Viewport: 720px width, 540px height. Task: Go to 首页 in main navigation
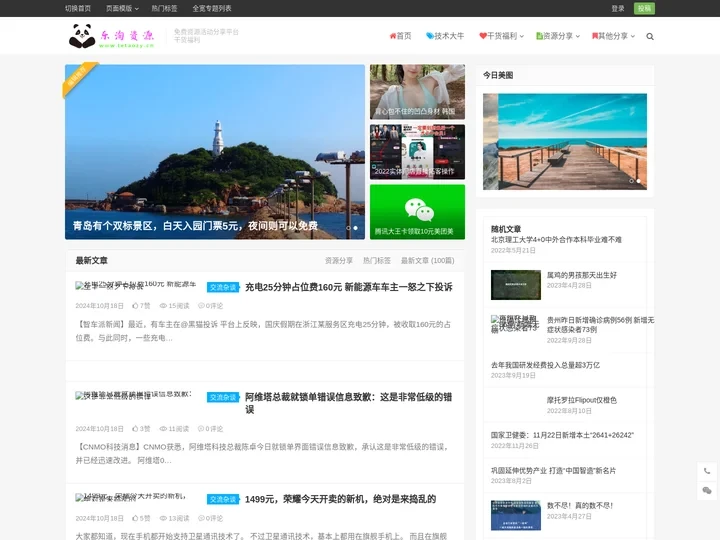(400, 36)
